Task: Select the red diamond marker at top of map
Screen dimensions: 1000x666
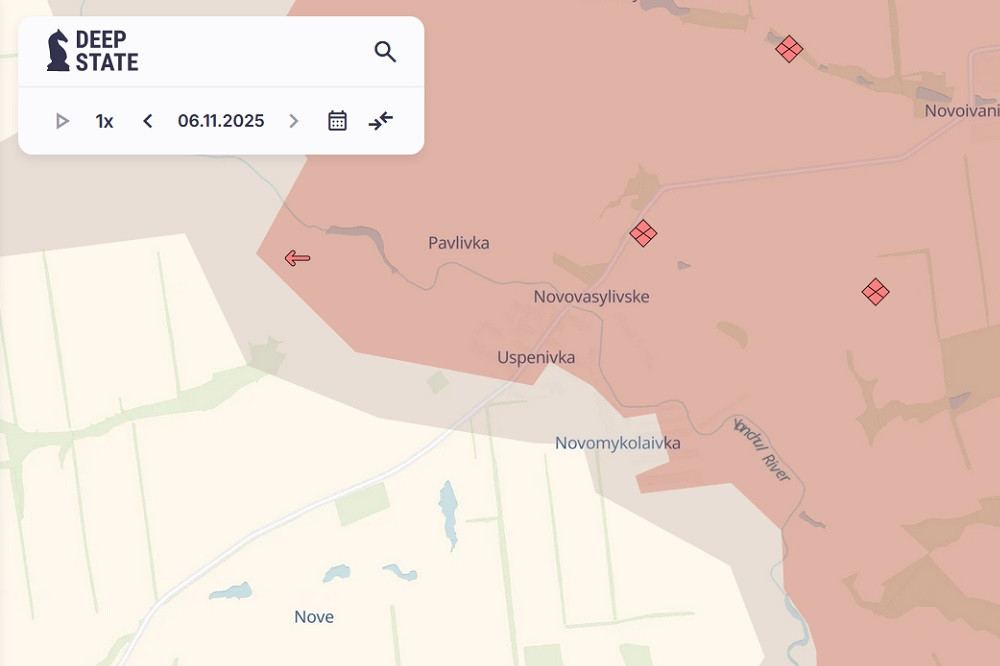Action: pyautogui.click(x=788, y=47)
